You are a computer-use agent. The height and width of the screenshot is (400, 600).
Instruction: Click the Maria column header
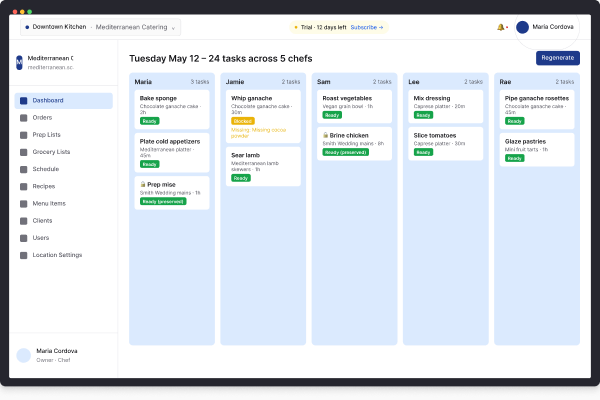(x=143, y=82)
